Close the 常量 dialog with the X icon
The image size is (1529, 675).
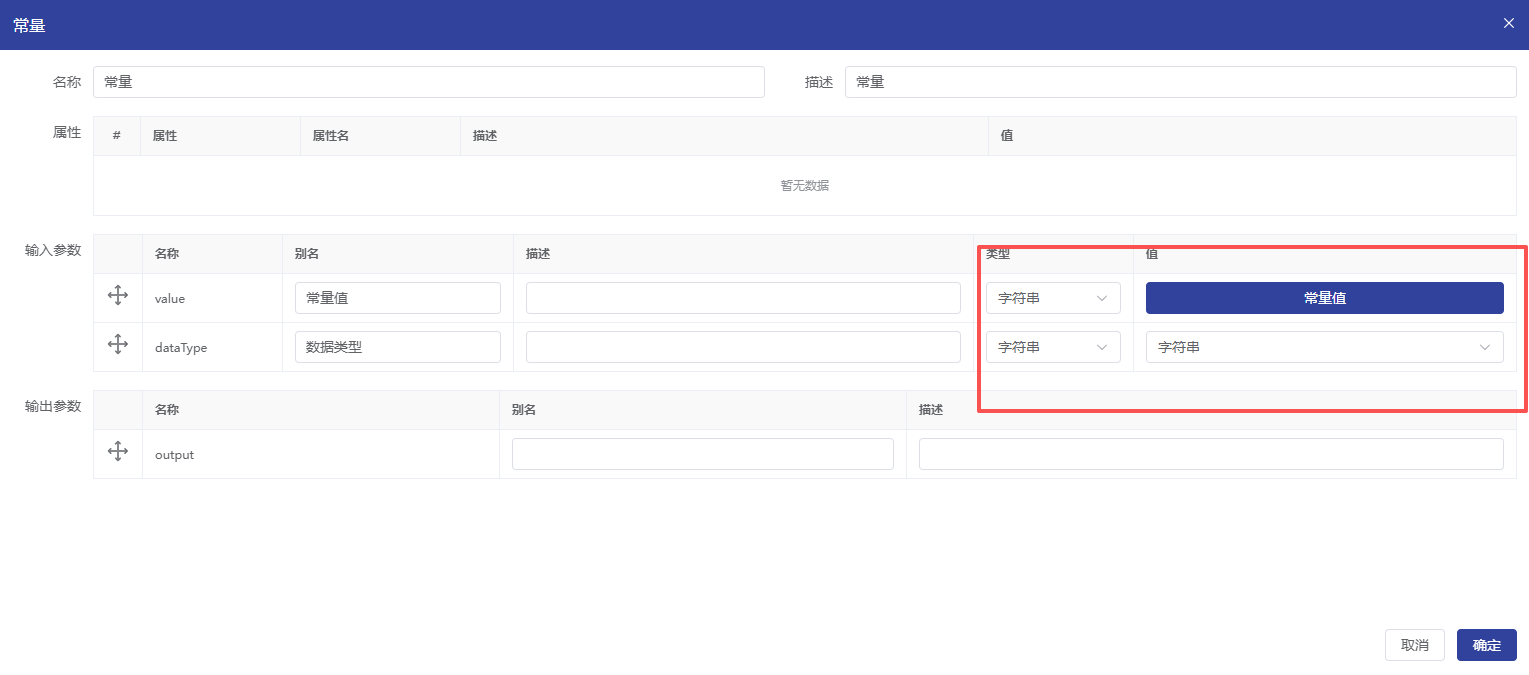click(x=1508, y=23)
